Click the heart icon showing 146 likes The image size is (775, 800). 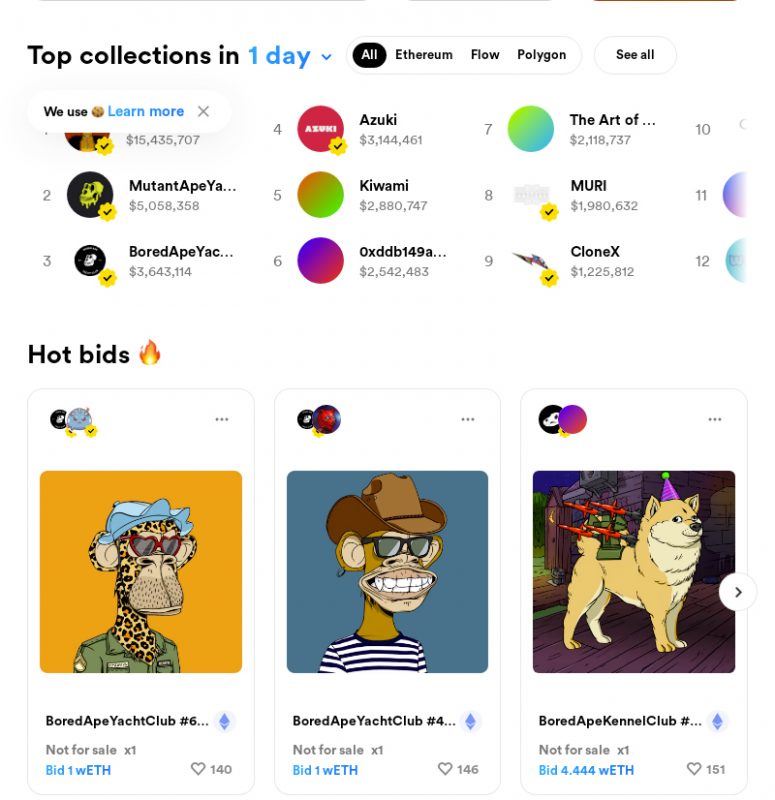pyautogui.click(x=445, y=769)
